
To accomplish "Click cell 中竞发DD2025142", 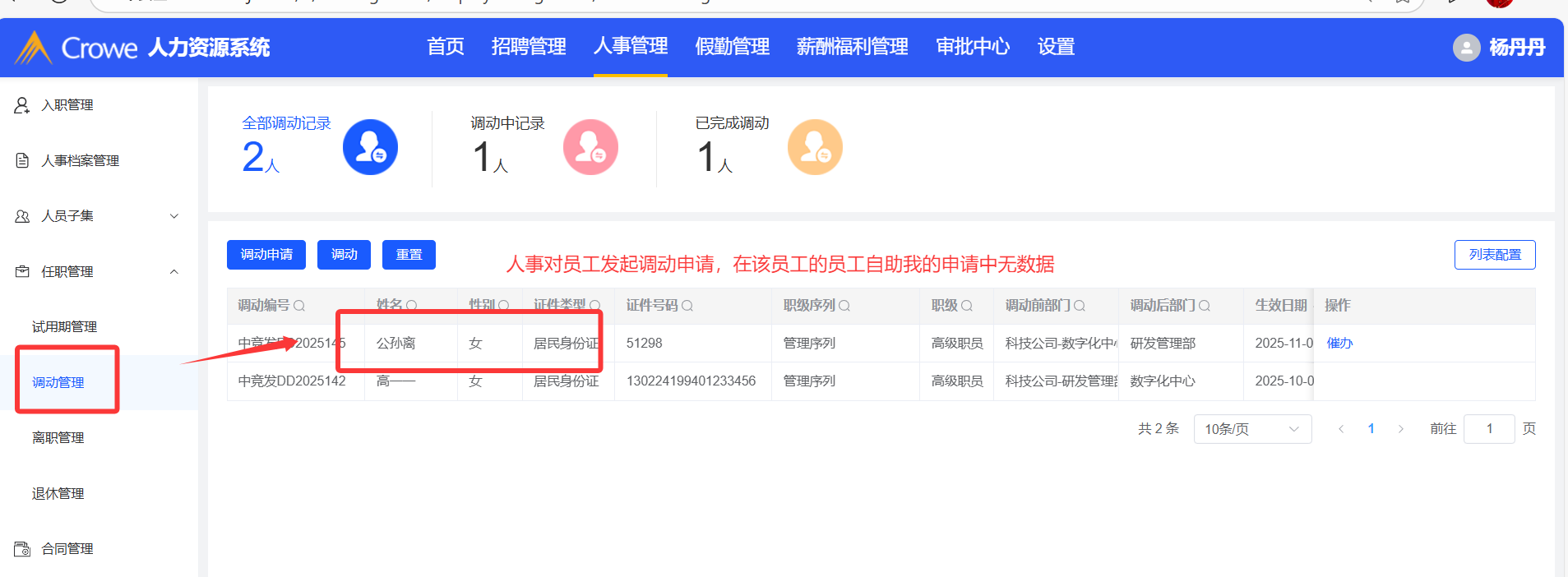I will [292, 381].
